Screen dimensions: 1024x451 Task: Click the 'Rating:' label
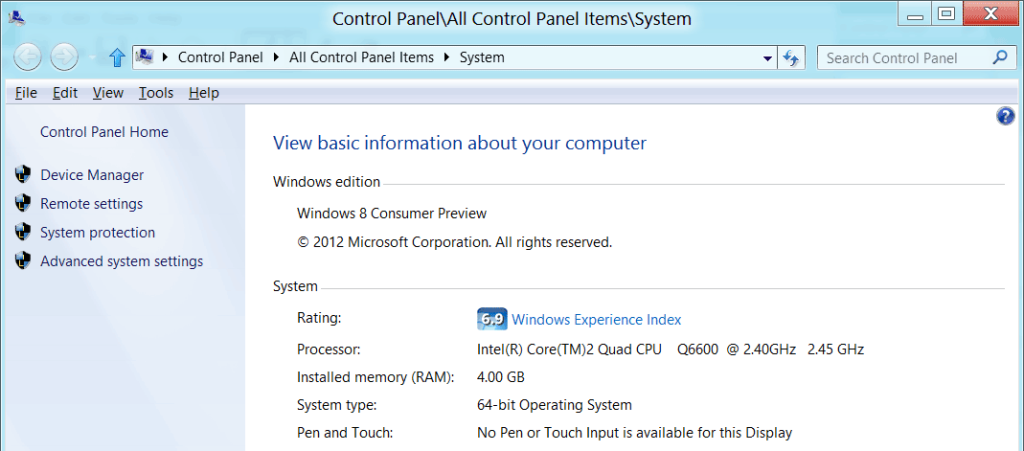tap(319, 318)
